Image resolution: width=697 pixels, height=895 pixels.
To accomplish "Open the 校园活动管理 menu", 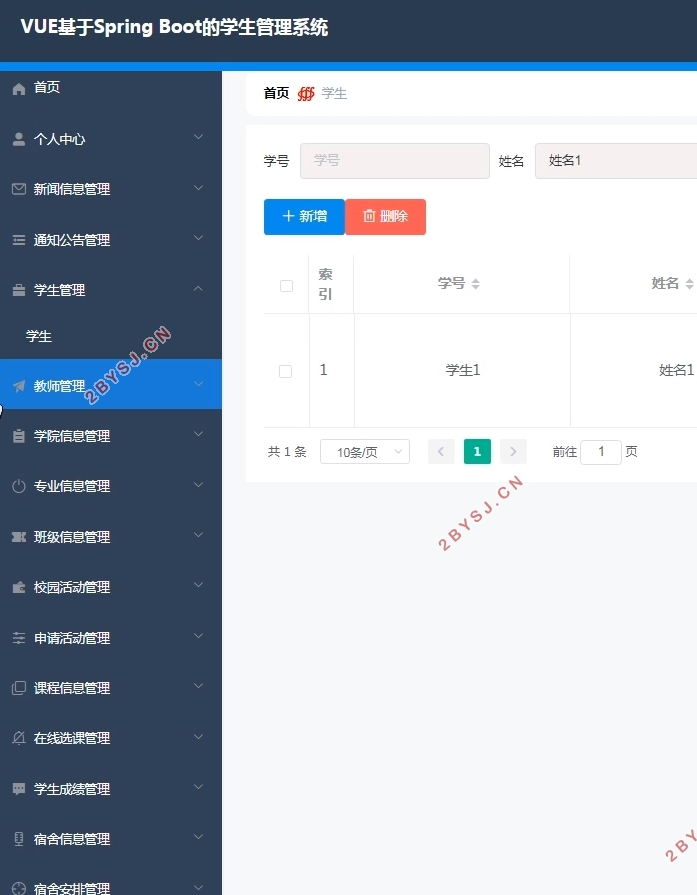I will click(x=111, y=587).
